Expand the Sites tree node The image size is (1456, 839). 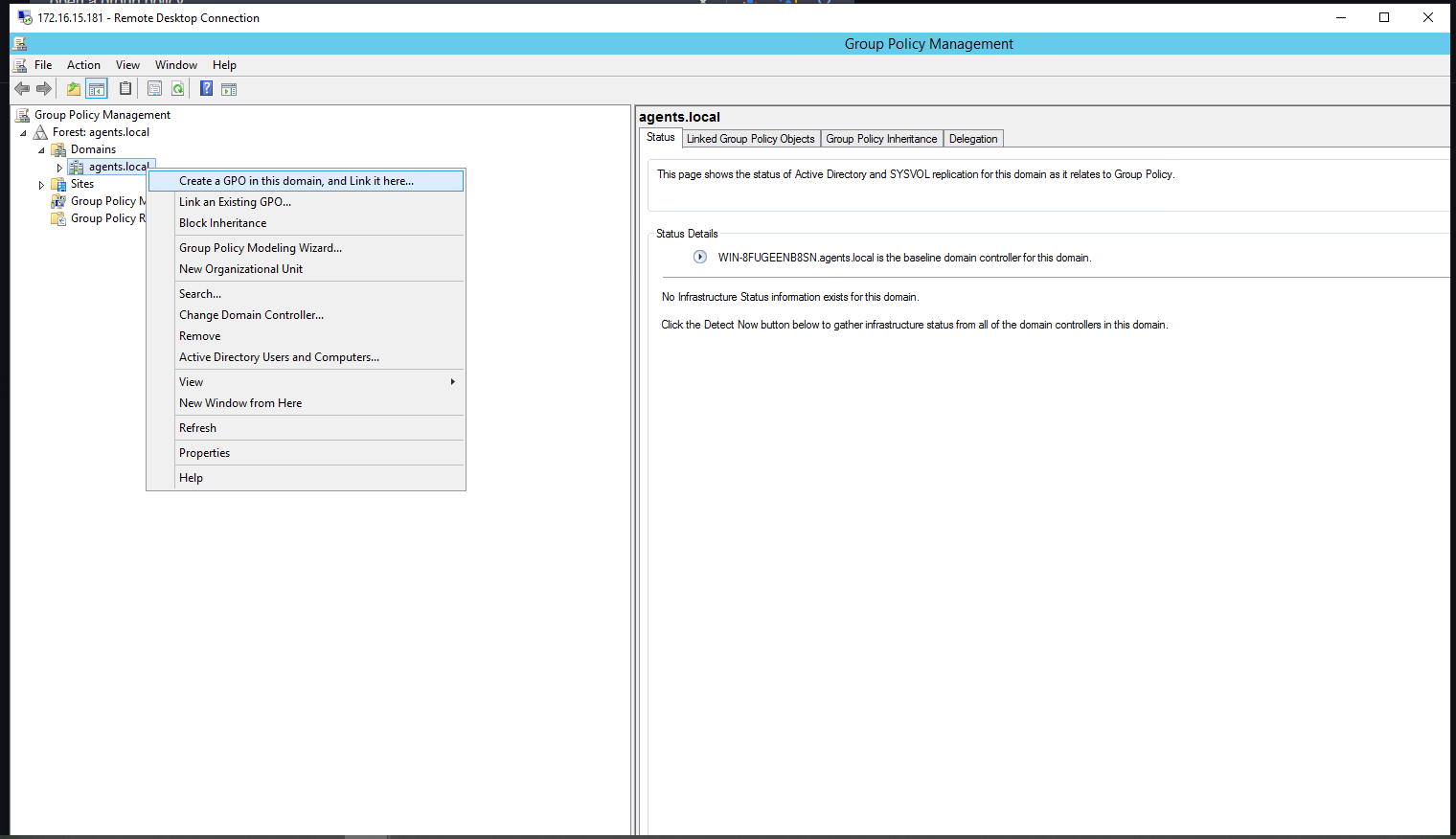point(41,185)
